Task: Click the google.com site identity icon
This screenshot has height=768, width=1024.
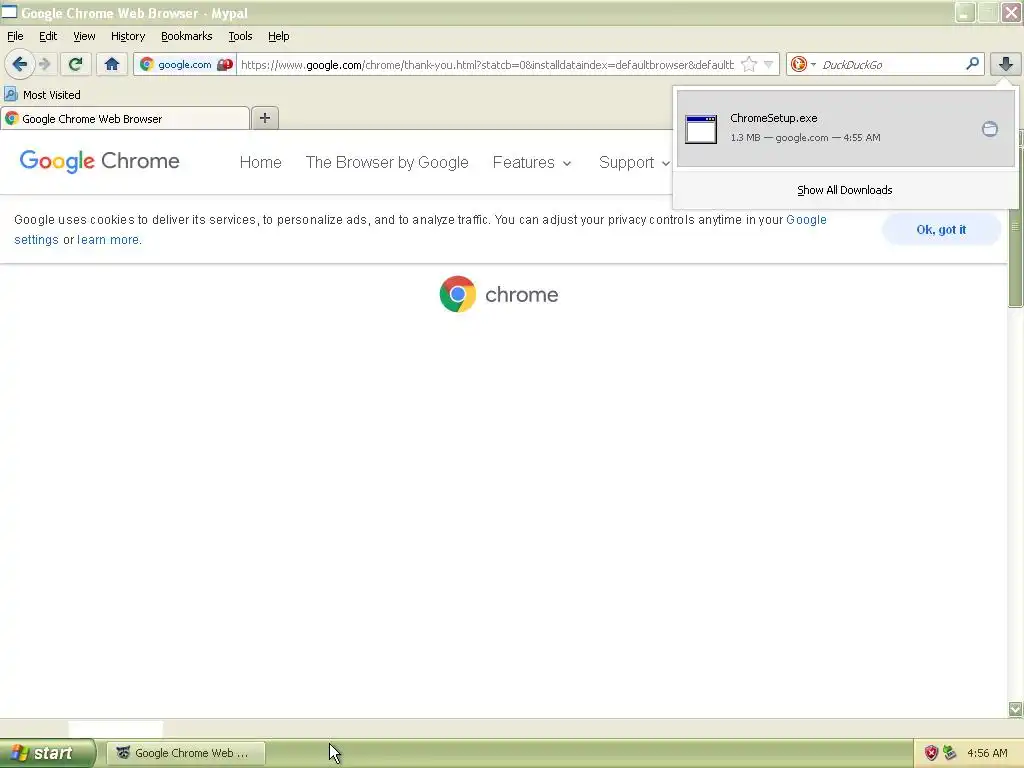Action: (147, 64)
